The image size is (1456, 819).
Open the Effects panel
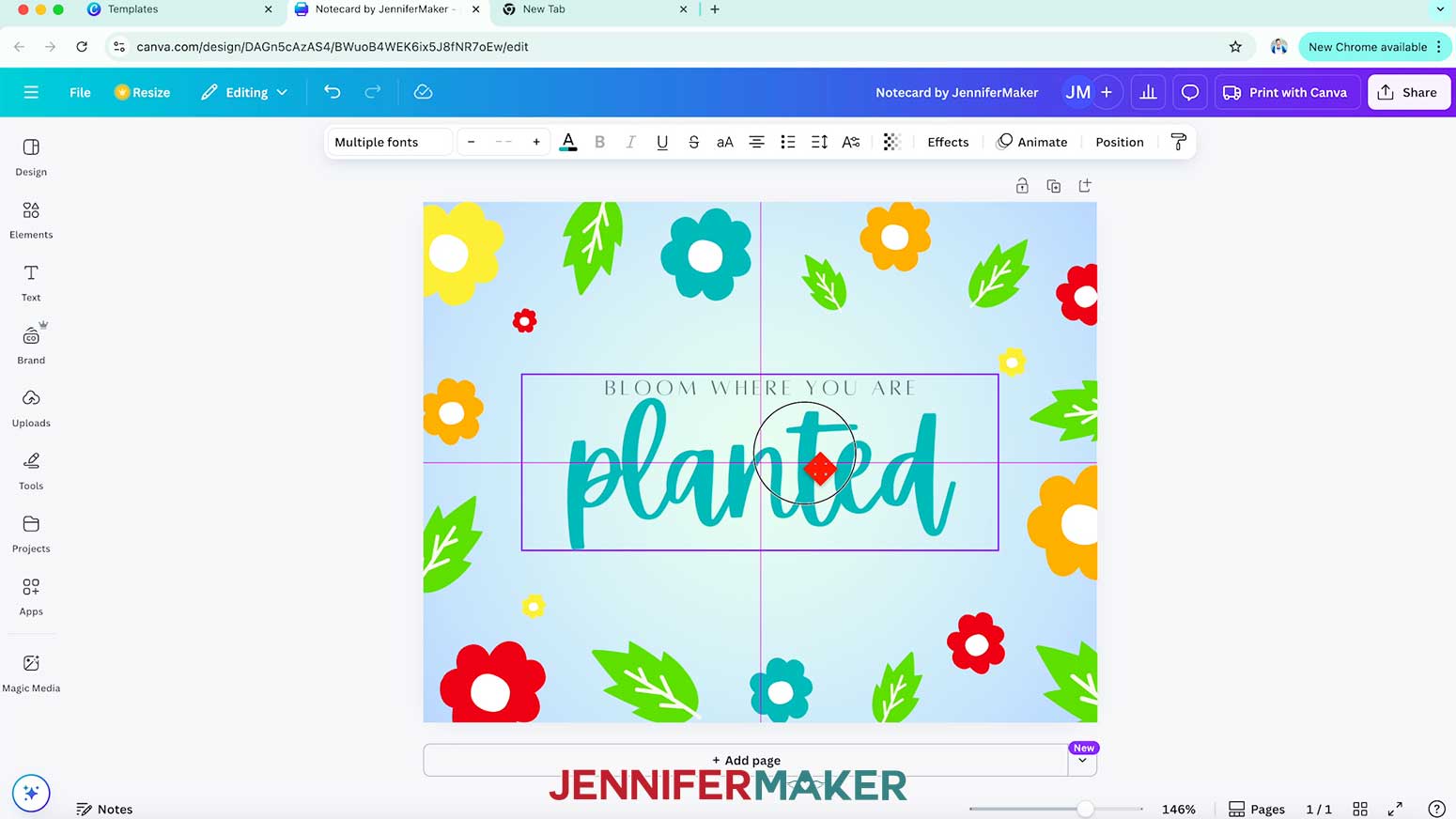(948, 142)
